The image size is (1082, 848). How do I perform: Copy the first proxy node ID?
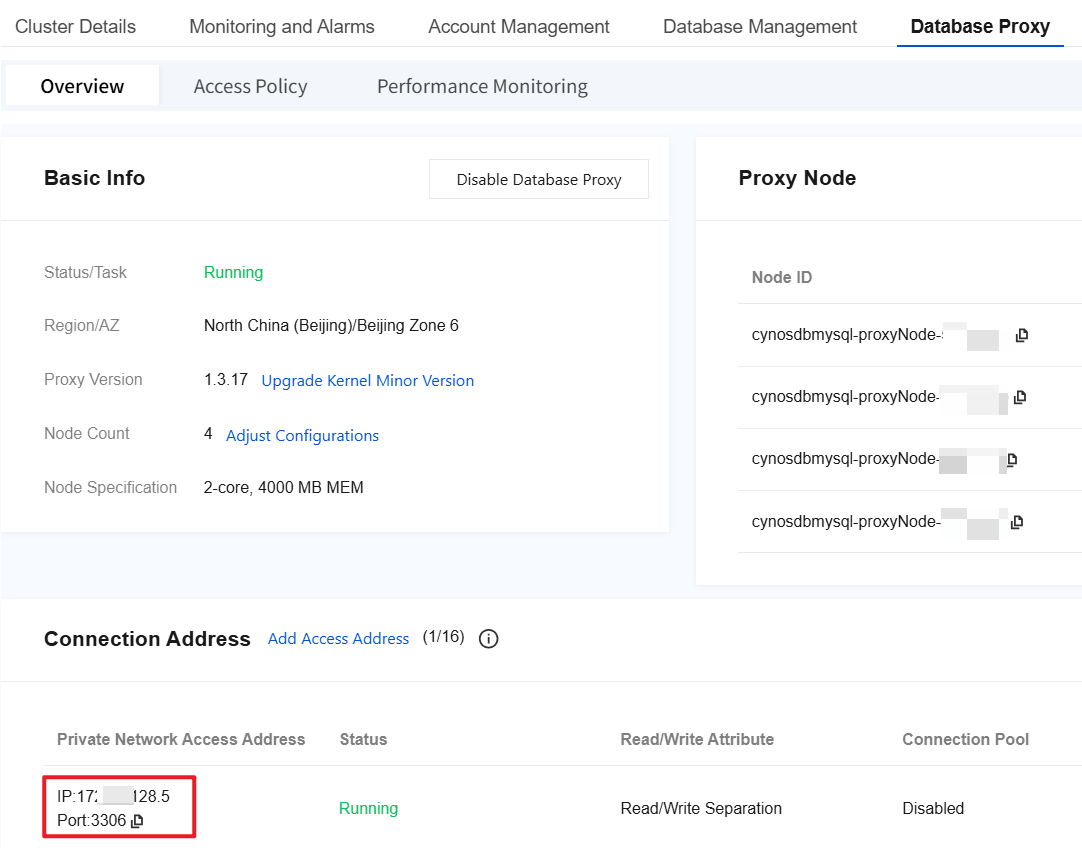pos(1021,335)
